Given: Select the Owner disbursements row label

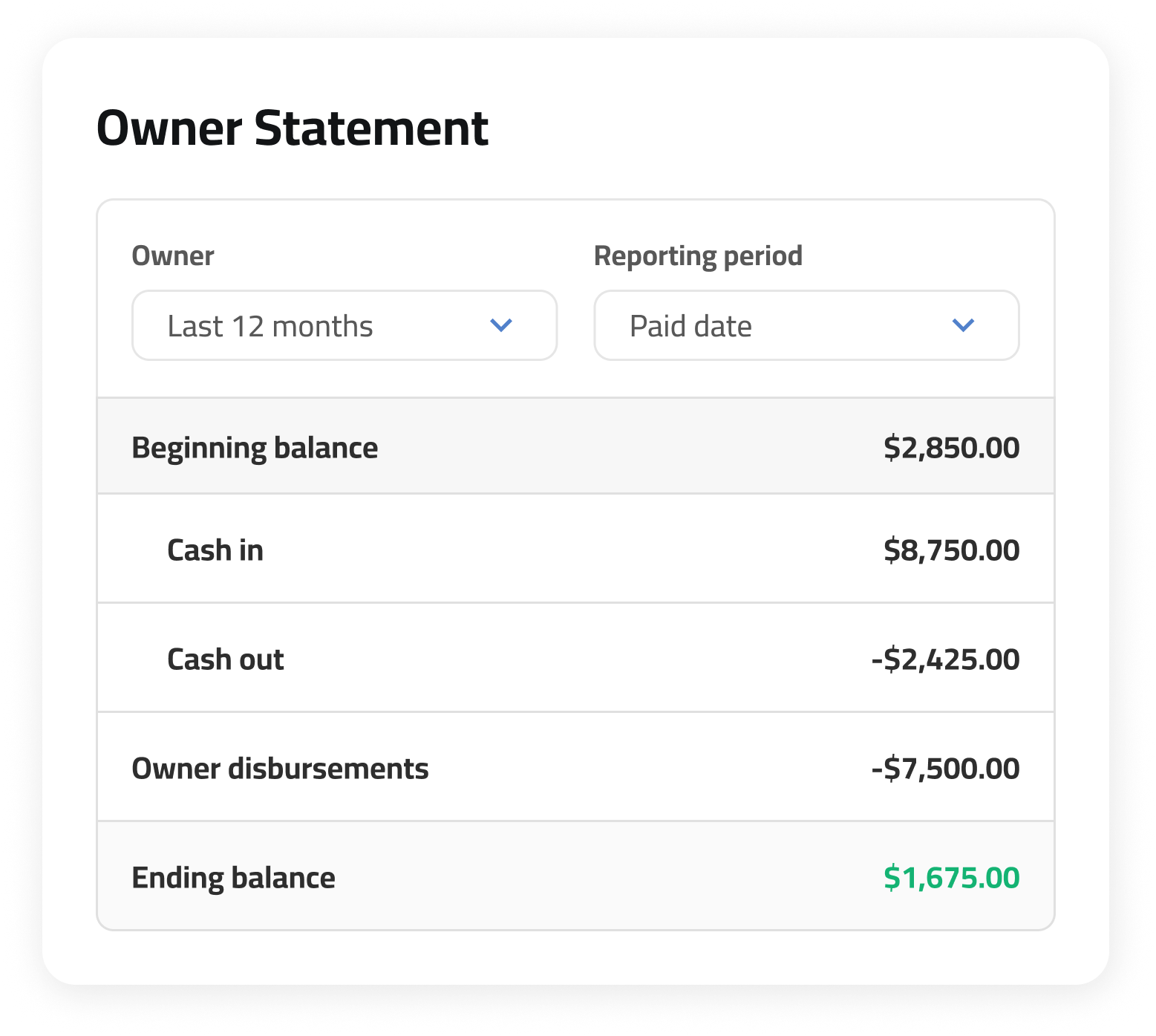Looking at the screenshot, I should pyautogui.click(x=281, y=769).
